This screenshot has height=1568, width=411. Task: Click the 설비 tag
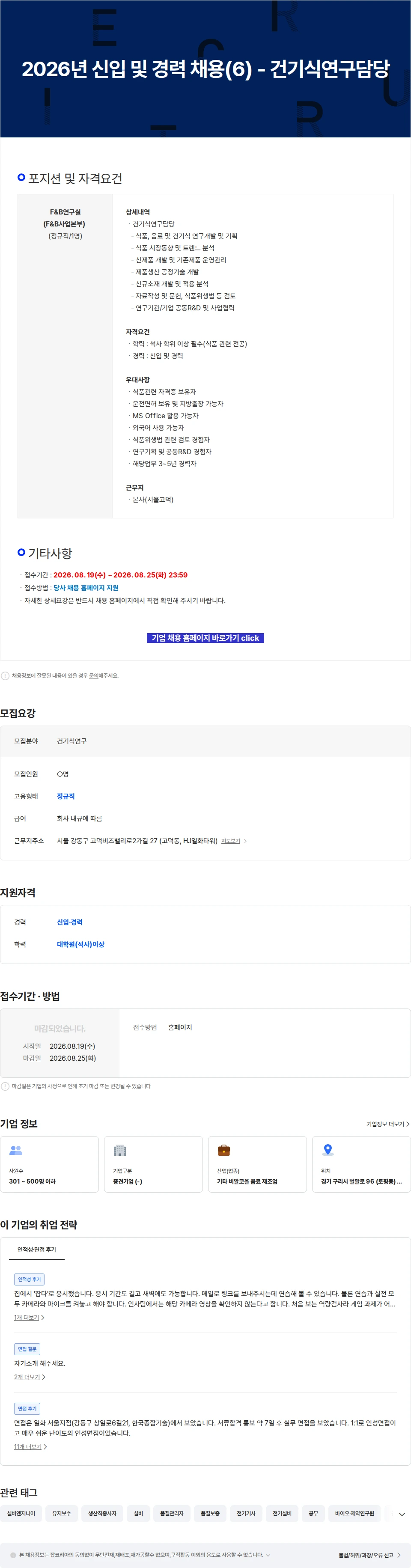pyautogui.click(x=138, y=1513)
